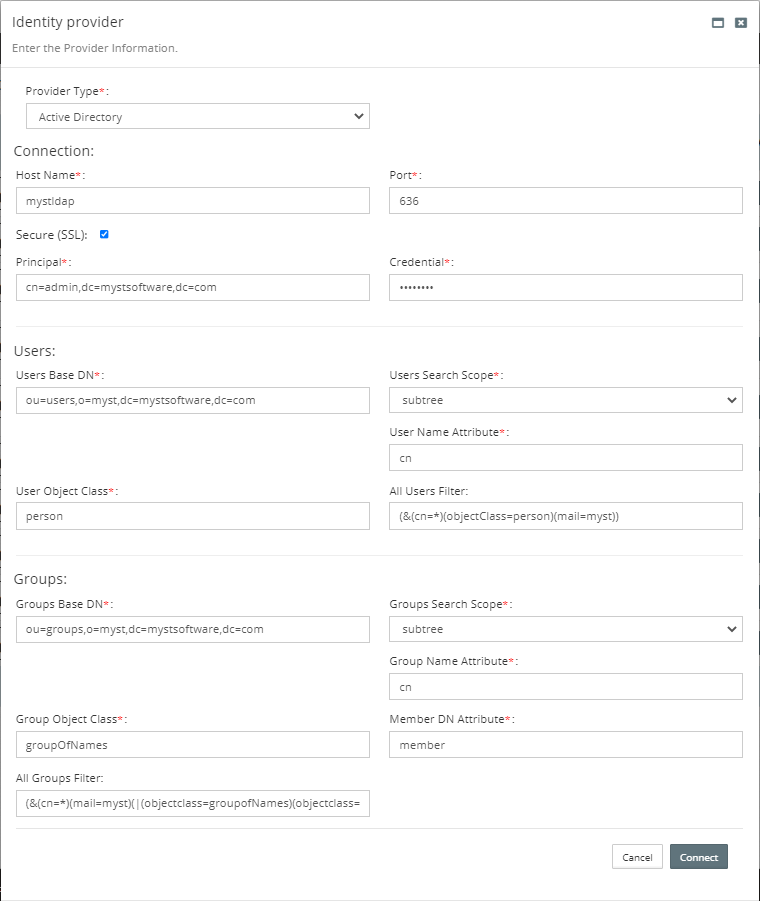Viewport: 760px width, 901px height.
Task: Focus the User Object Class field
Action: pyautogui.click(x=193, y=516)
